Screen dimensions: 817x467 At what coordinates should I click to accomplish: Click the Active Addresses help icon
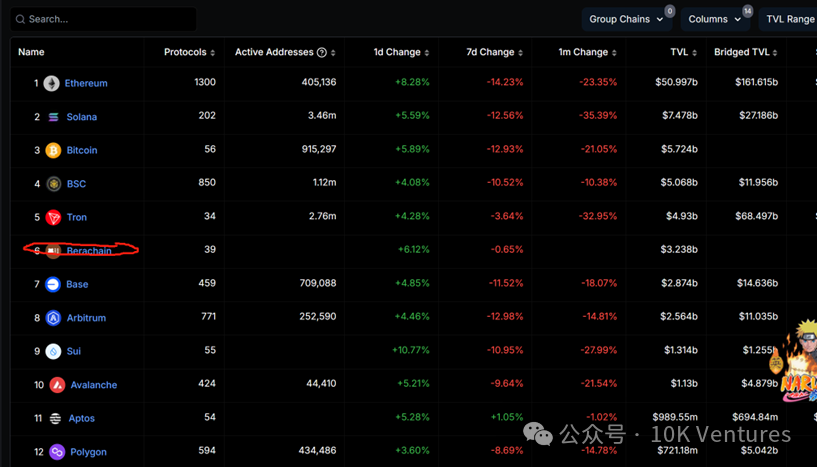[322, 52]
